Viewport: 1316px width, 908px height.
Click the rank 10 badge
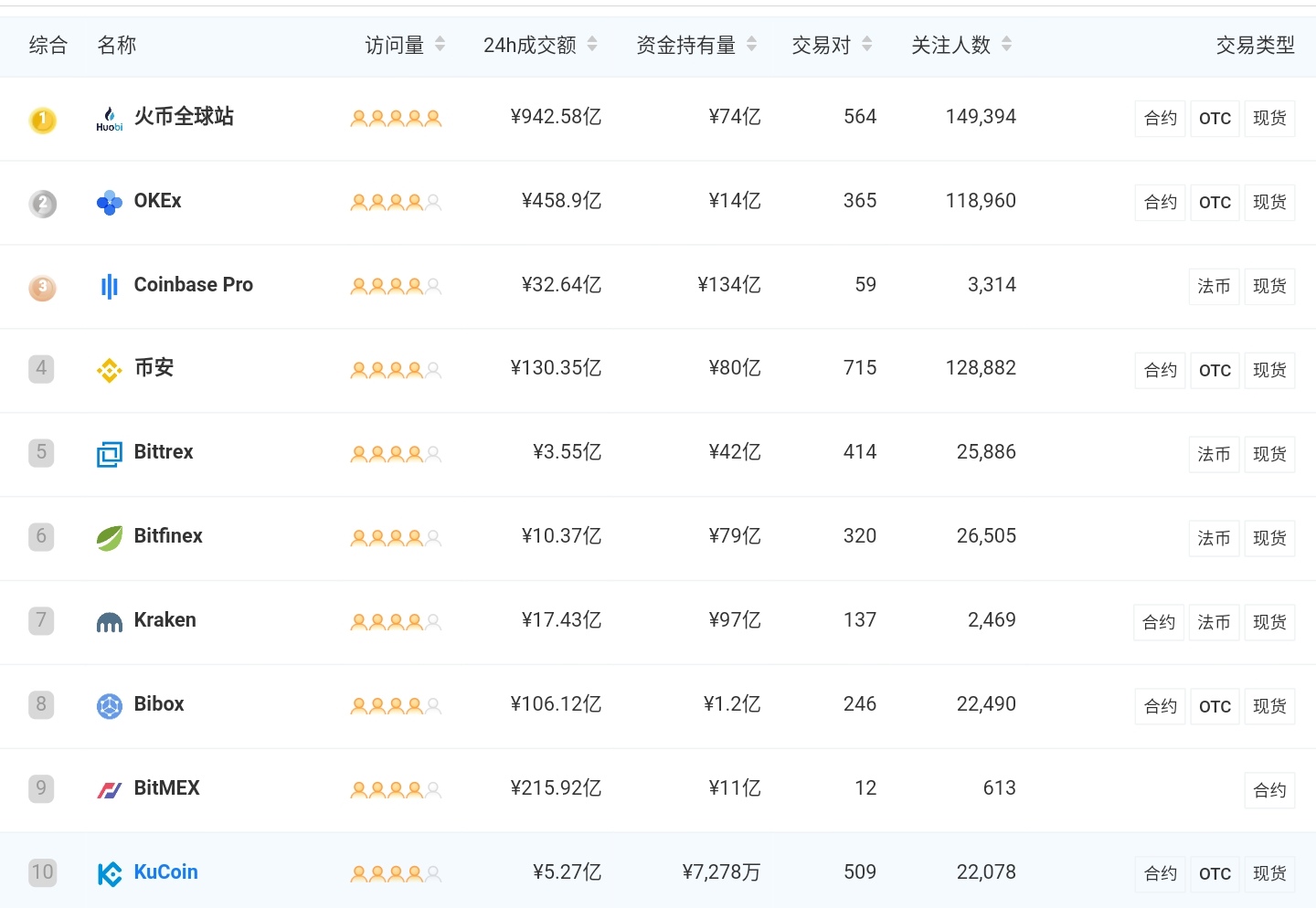click(x=42, y=873)
